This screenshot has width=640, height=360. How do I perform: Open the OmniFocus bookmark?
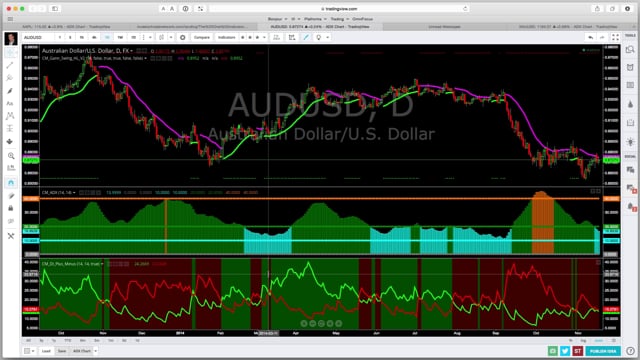click(362, 19)
